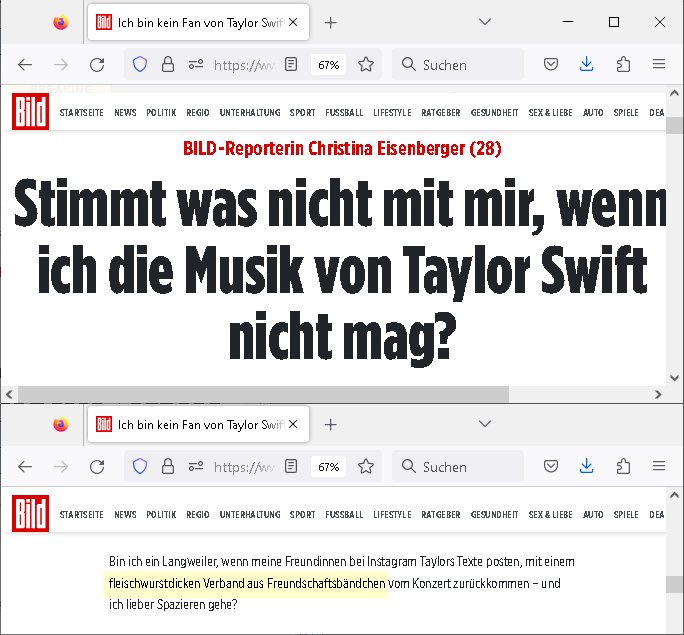Open tracking protection shield in lower window
The height and width of the screenshot is (635, 684).
click(140, 467)
